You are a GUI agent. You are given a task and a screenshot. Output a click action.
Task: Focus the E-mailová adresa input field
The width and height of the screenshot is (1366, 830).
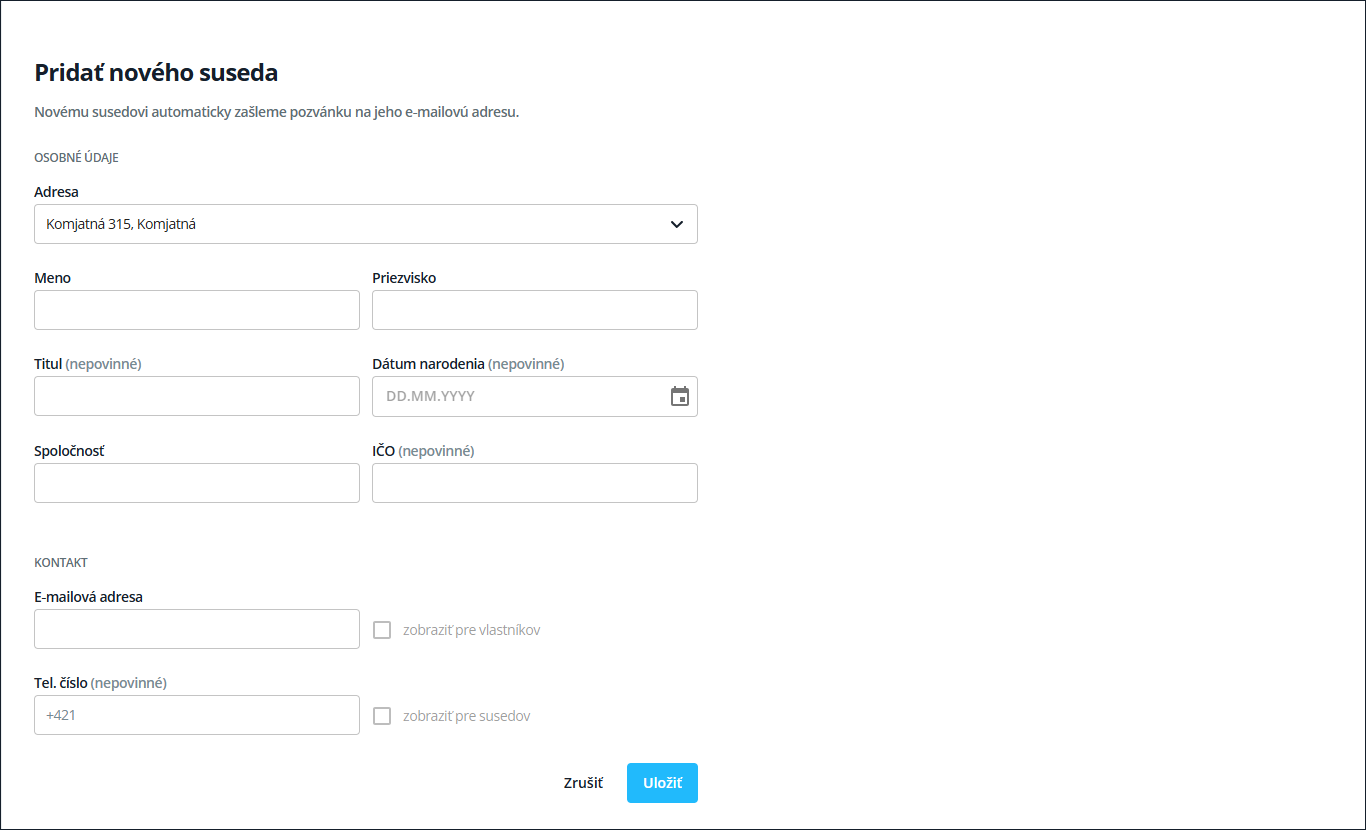[197, 629]
